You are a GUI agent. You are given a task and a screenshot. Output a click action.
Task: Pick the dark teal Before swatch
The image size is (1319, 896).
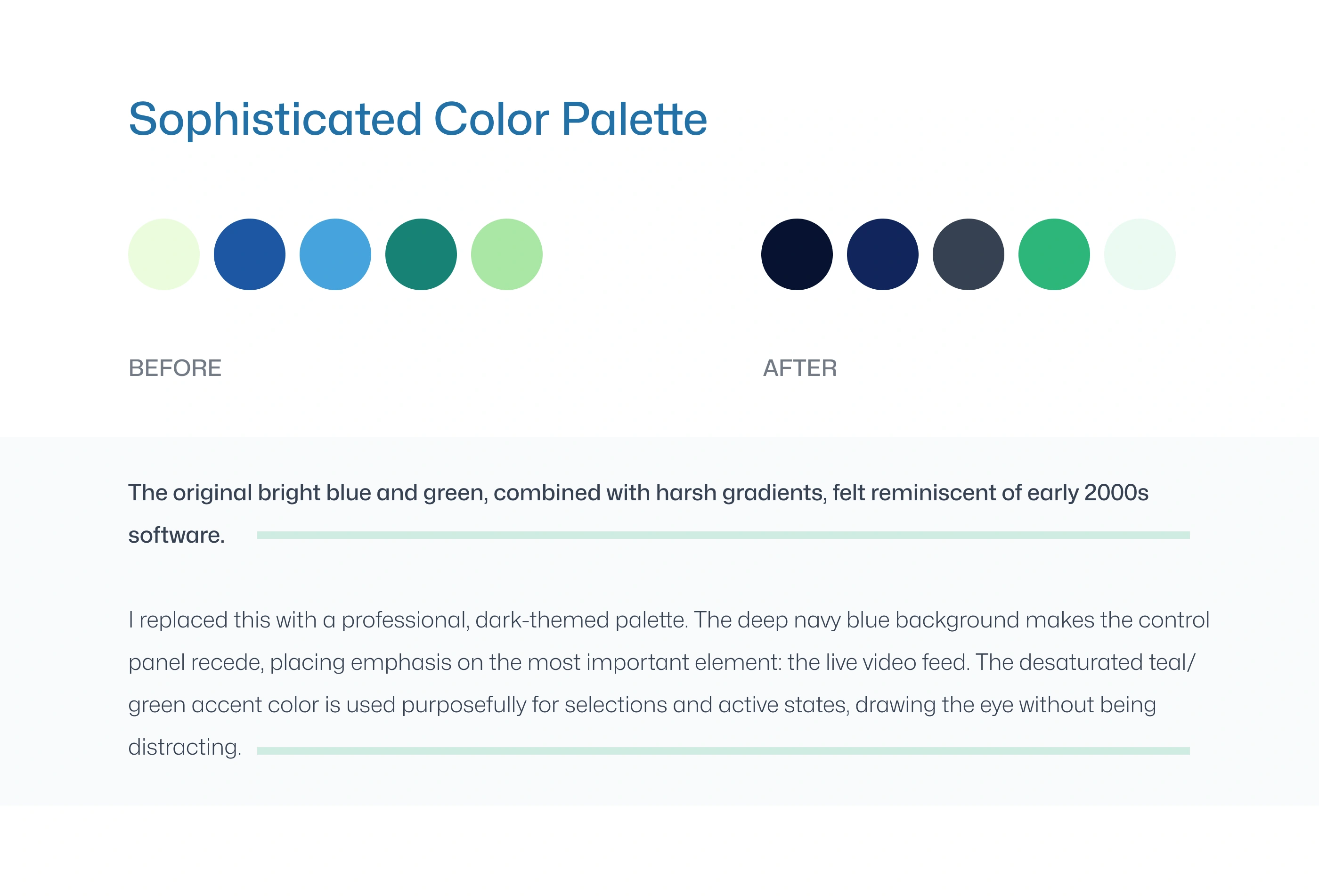421,254
